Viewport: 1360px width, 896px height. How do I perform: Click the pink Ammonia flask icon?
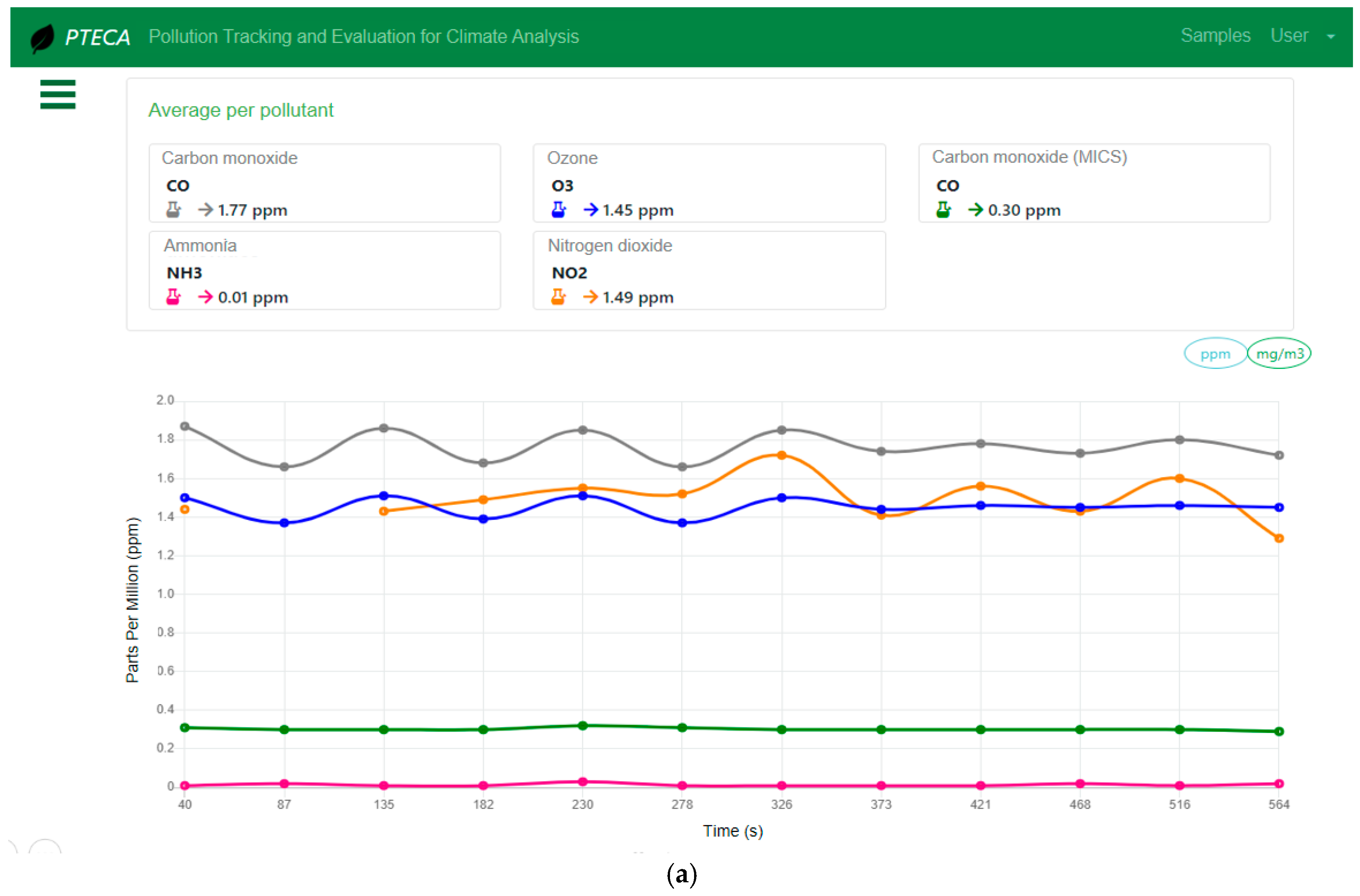(x=173, y=297)
